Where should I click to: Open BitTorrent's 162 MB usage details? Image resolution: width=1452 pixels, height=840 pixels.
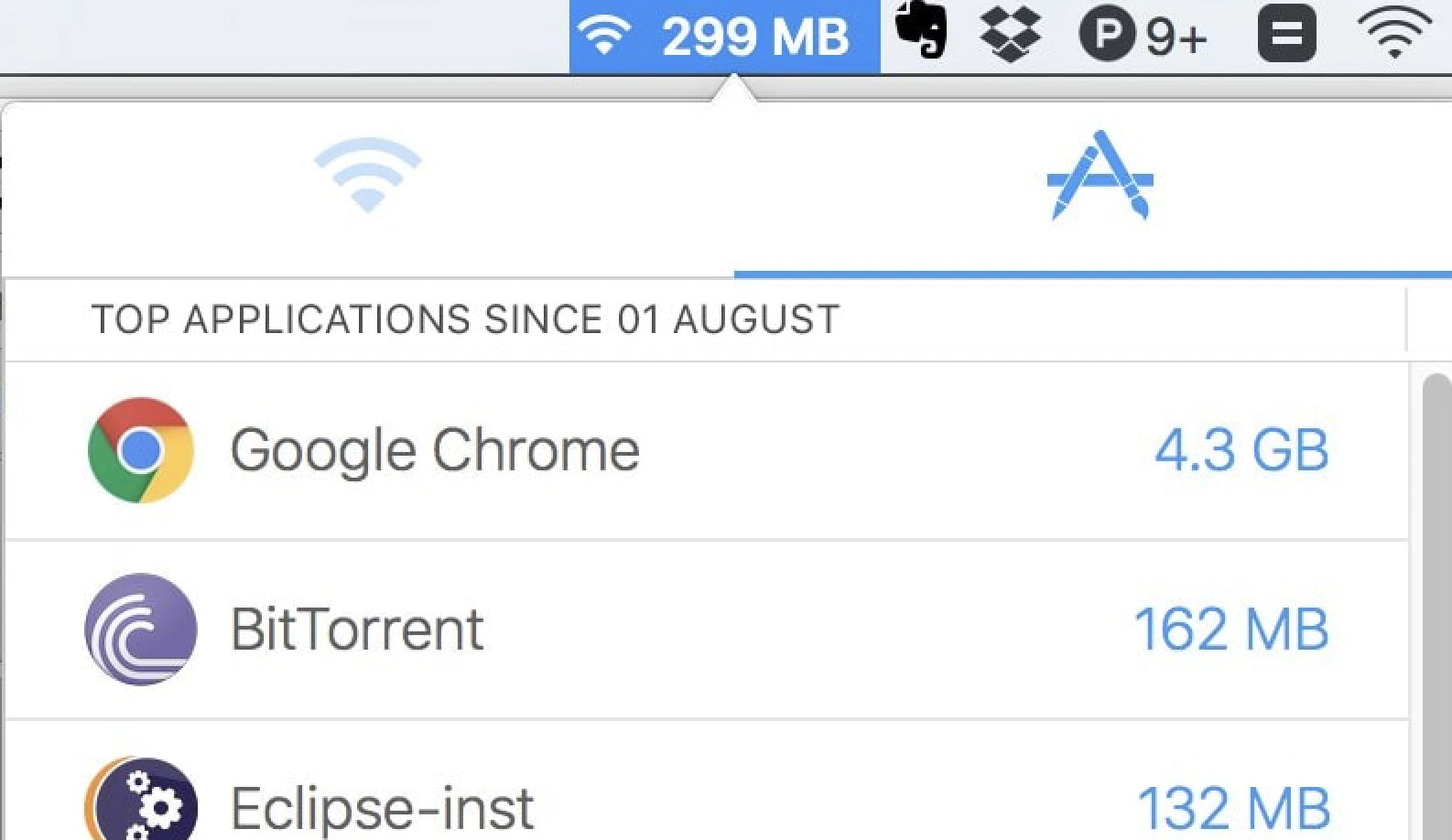point(1232,629)
